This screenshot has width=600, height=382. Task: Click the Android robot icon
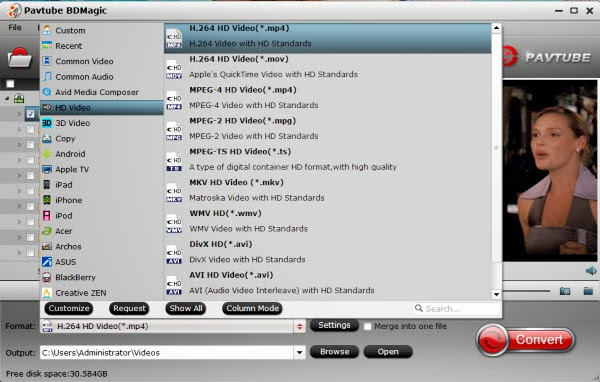[47, 153]
